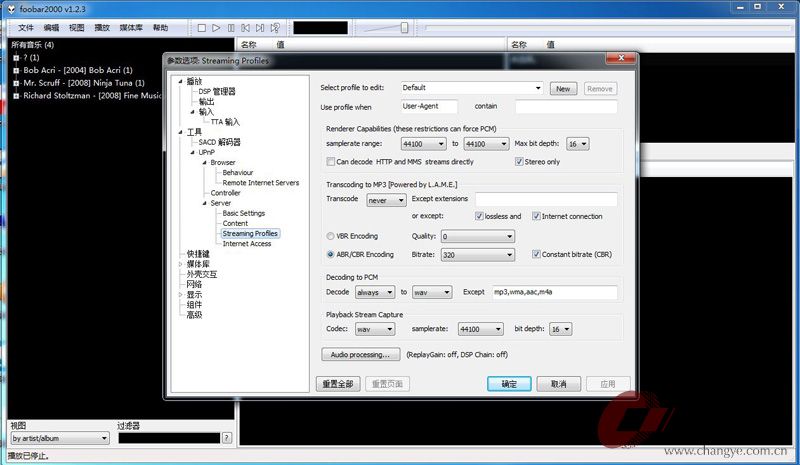
Task: Open the 播放 menu
Action: tap(102, 28)
